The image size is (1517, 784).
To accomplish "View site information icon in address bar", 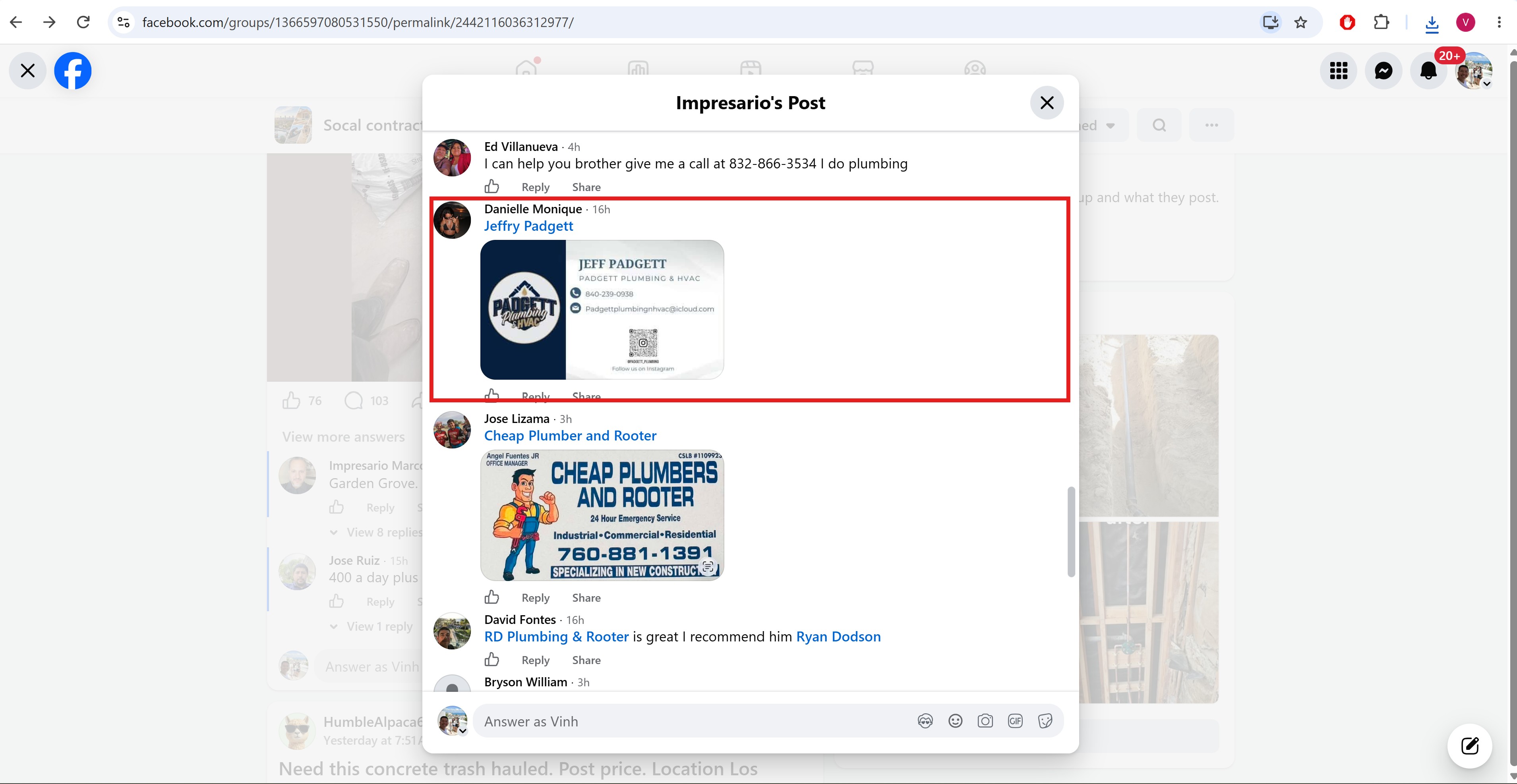I will pyautogui.click(x=123, y=22).
